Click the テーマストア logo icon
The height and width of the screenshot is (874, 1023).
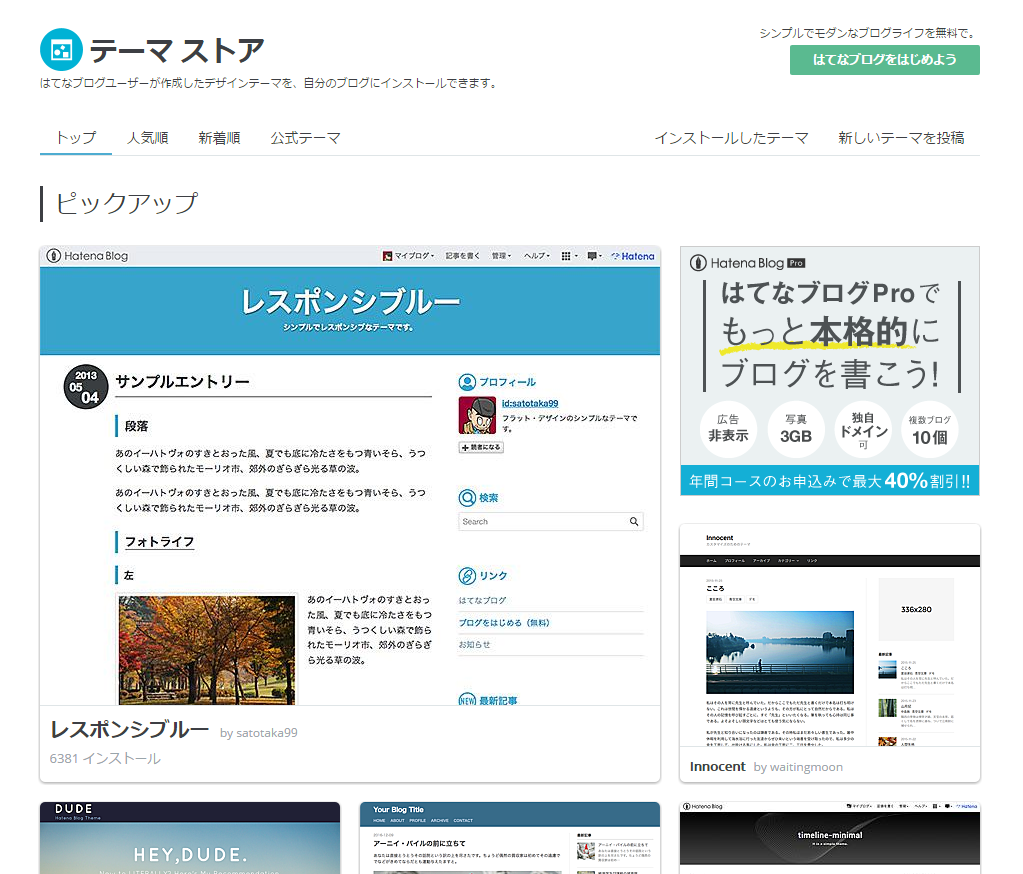(61, 49)
